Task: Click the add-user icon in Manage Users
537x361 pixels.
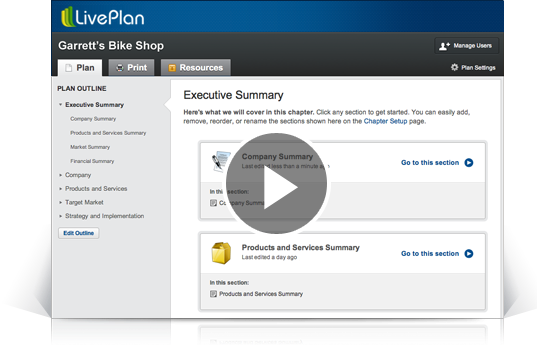Action: (444, 46)
